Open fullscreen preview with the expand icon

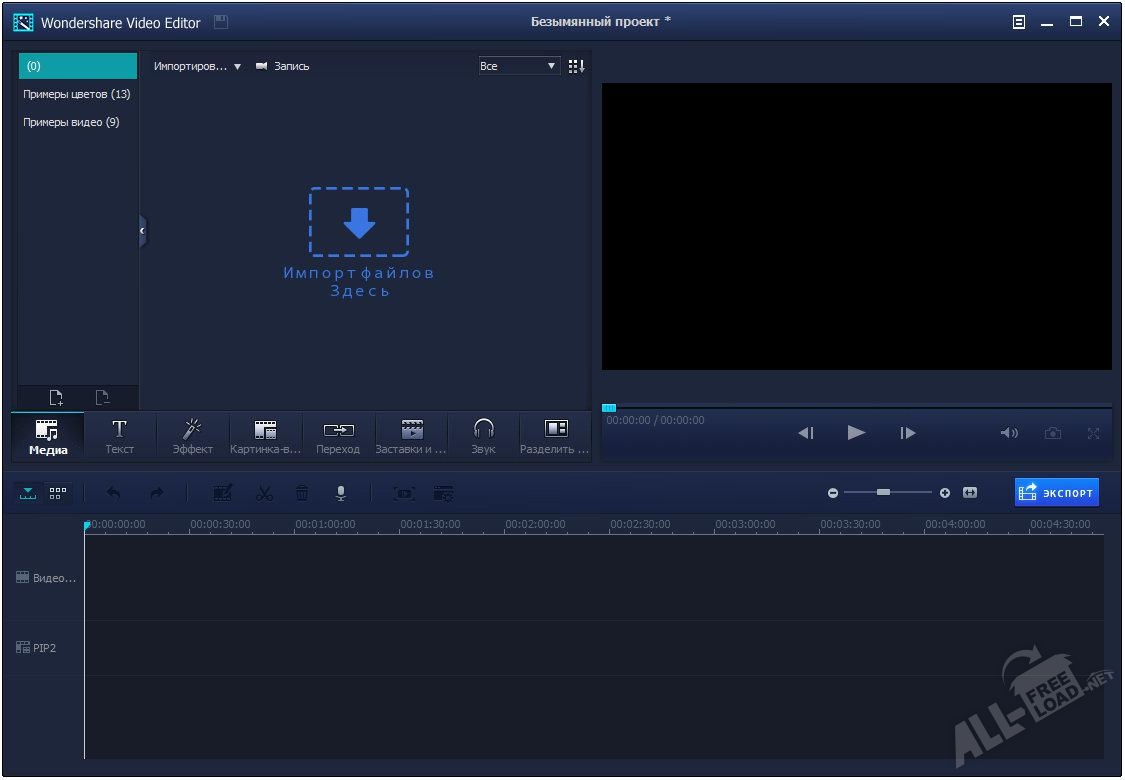point(1093,433)
